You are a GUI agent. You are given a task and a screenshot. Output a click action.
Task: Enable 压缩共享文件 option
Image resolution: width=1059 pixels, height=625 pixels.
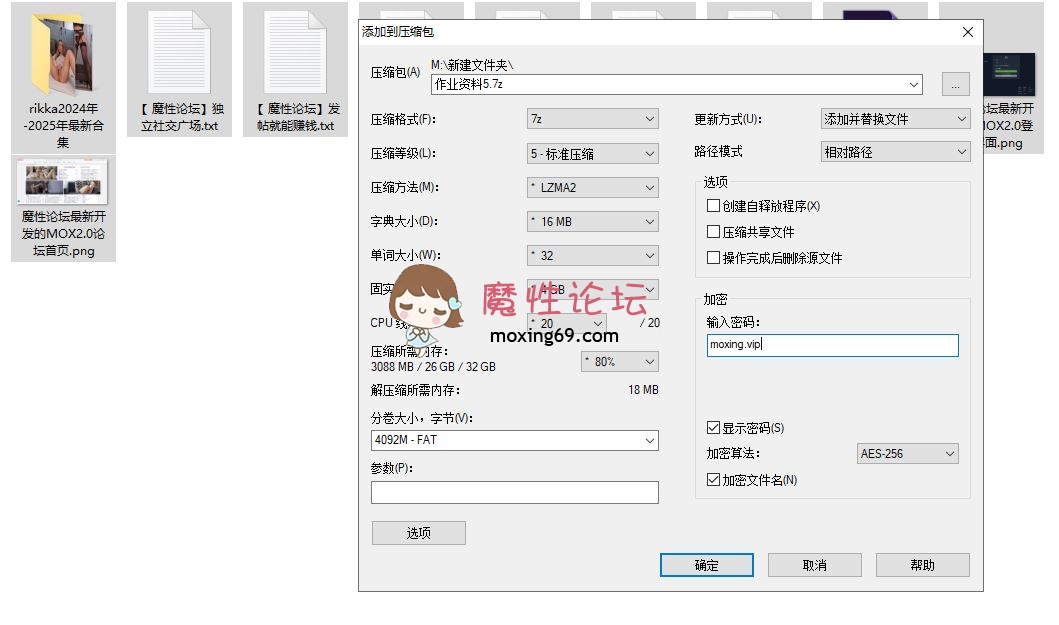point(715,233)
